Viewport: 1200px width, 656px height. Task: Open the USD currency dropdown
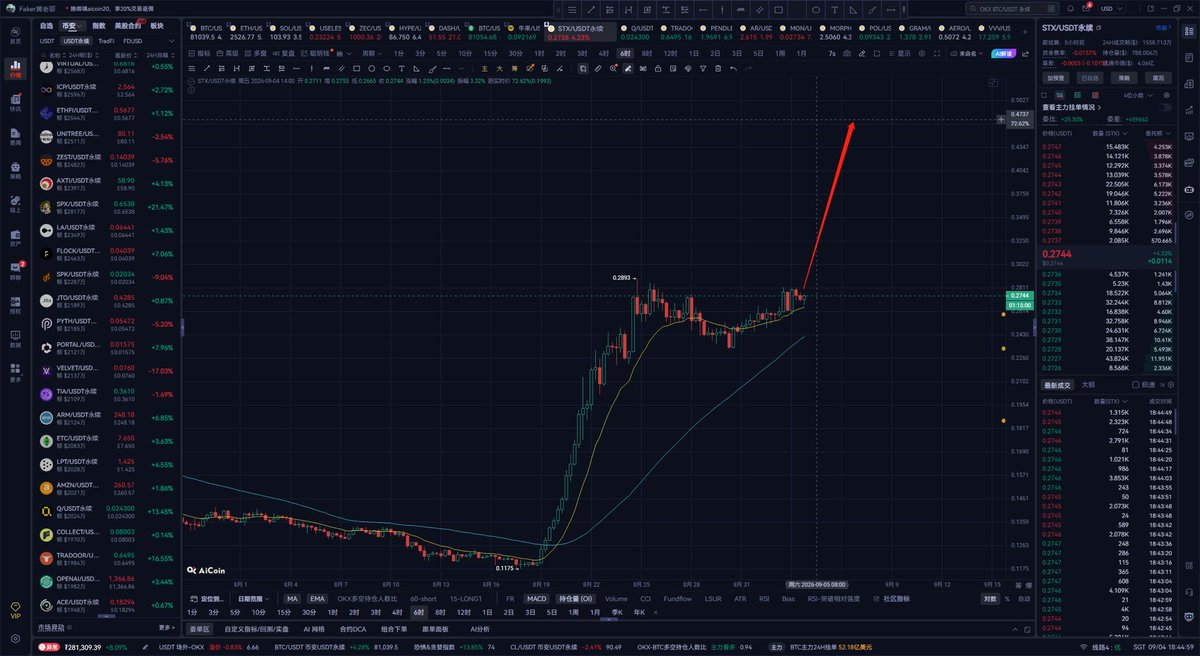(1113, 9)
